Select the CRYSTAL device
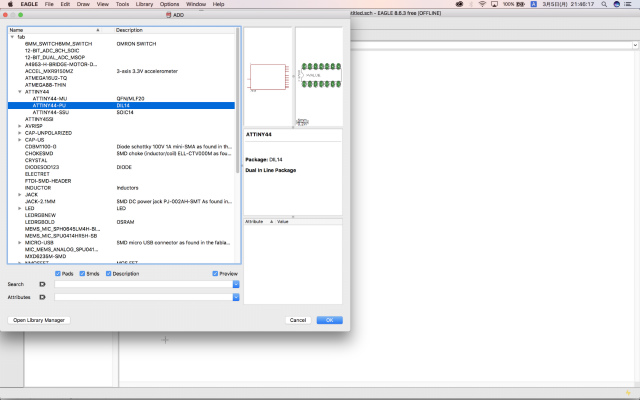640x400 pixels. [36, 160]
